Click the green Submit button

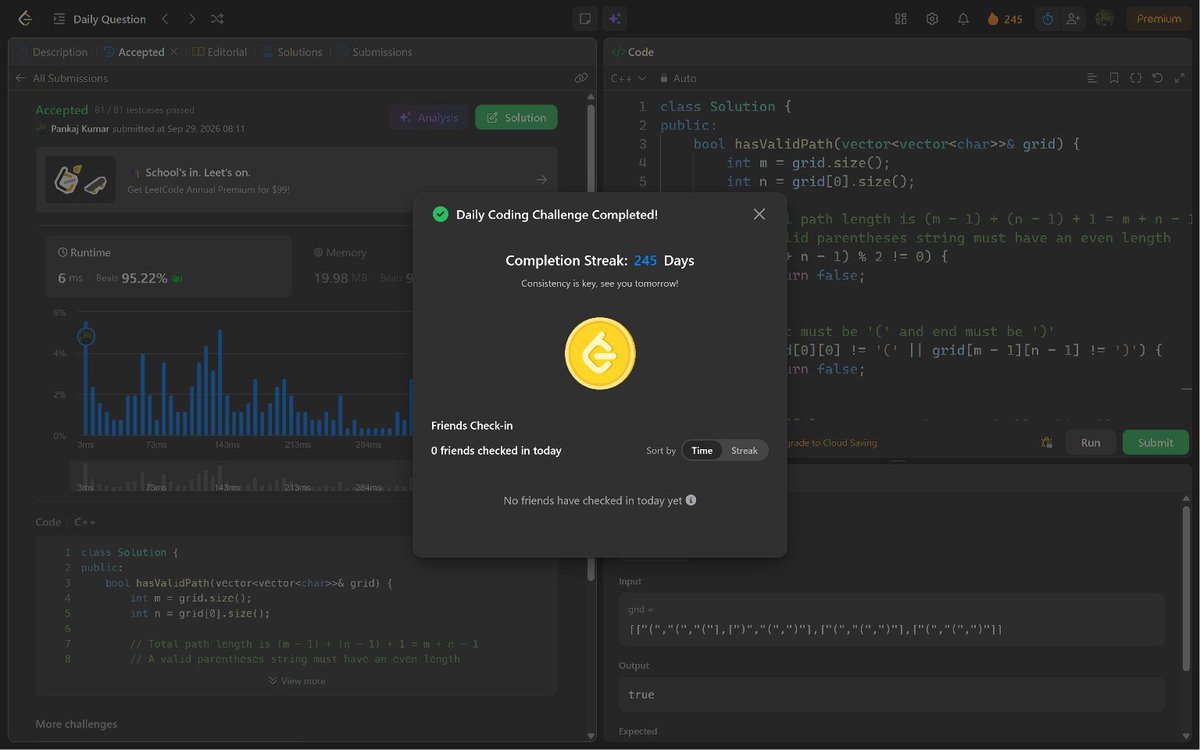(1155, 442)
